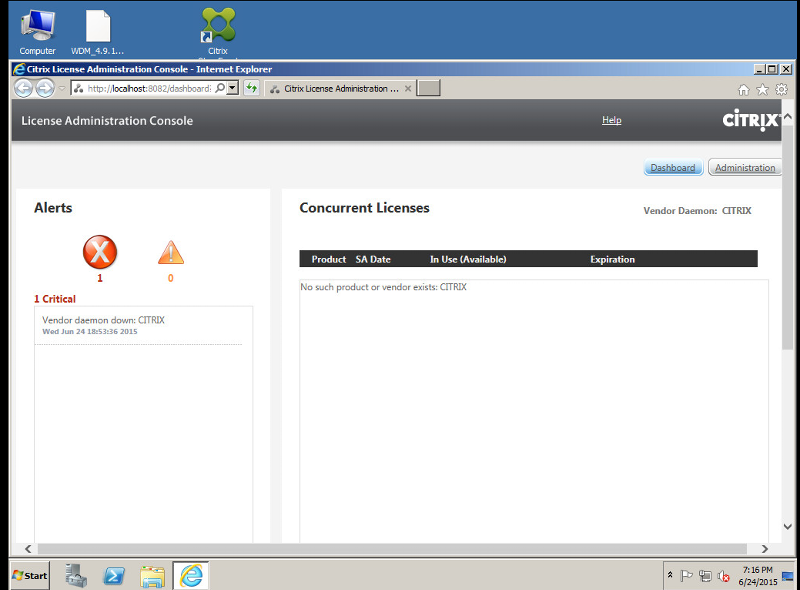
Task: Open the Windows Start menu
Action: (x=27, y=575)
